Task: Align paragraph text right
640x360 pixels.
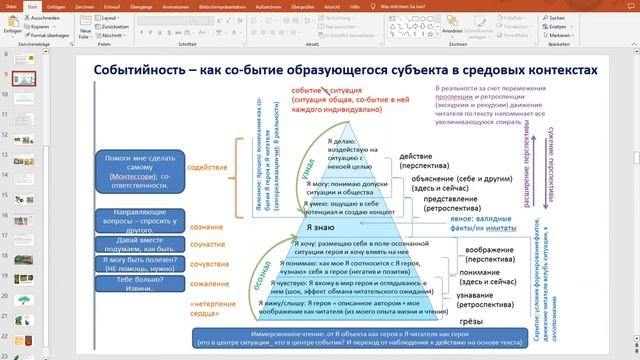Action: 272,32
